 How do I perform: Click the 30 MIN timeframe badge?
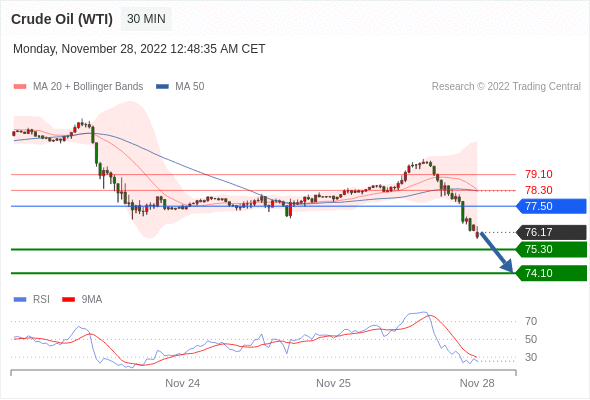(x=146, y=19)
